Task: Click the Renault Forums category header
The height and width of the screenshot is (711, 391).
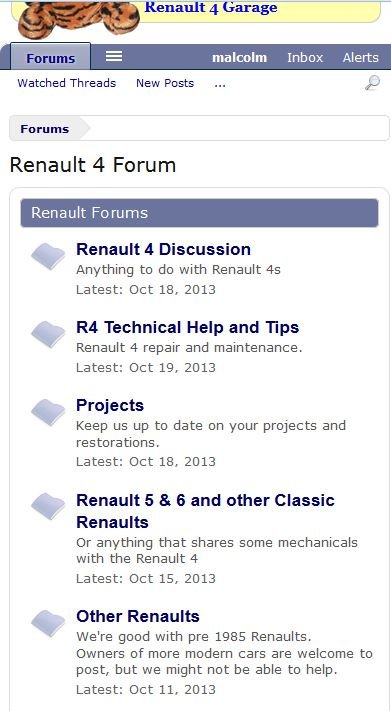Action: point(199,213)
